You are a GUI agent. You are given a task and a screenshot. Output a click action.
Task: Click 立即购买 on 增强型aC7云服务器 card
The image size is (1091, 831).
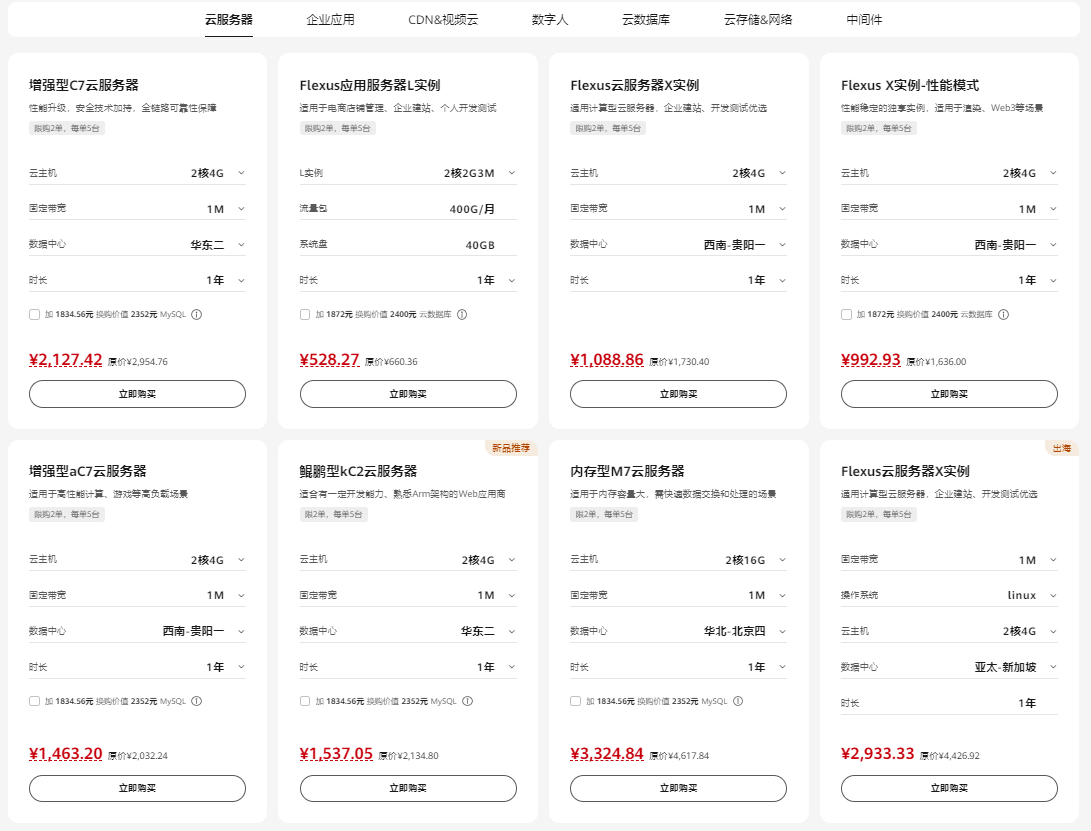[x=137, y=788]
